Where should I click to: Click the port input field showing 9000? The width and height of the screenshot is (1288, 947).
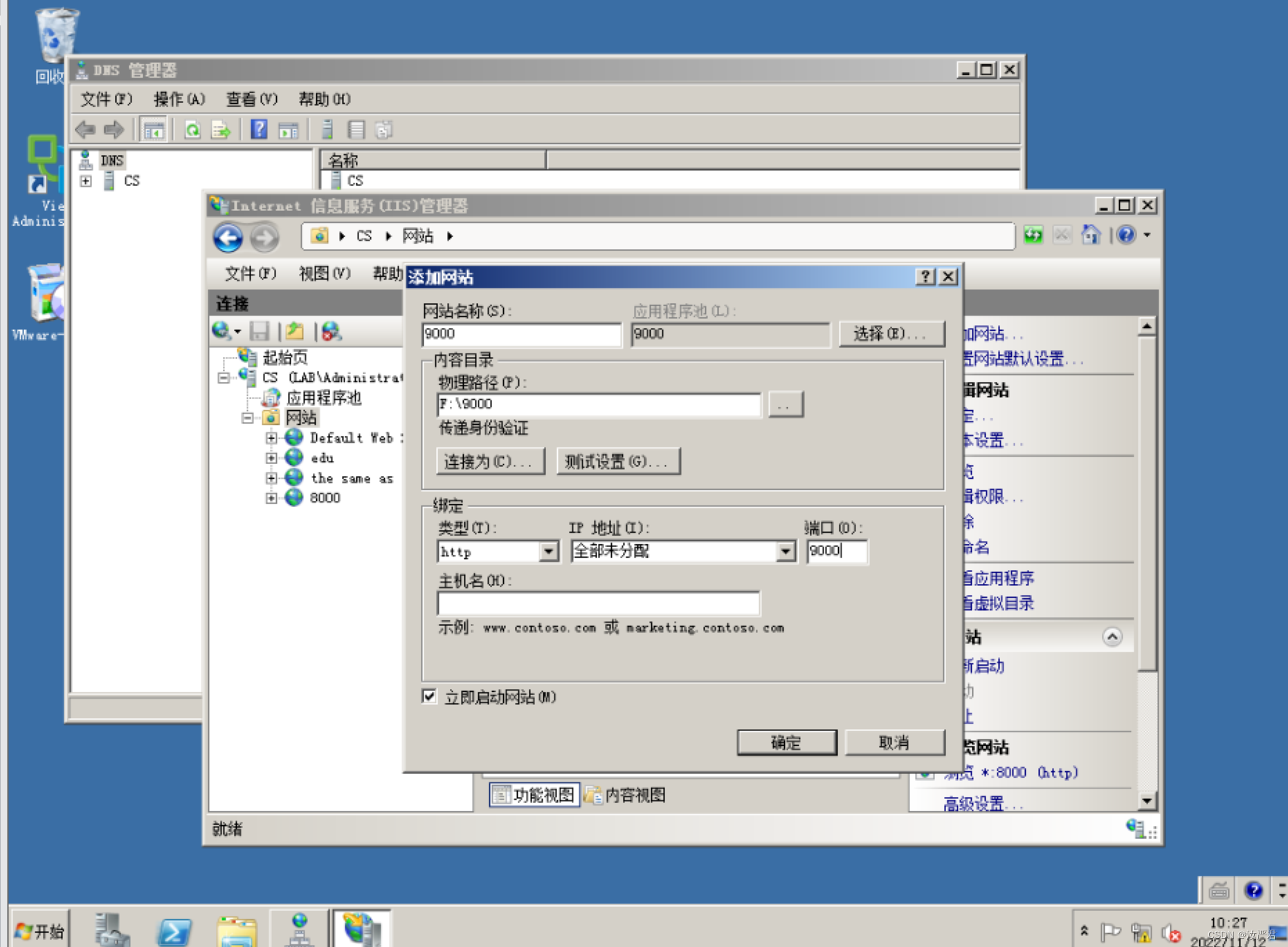pos(837,551)
